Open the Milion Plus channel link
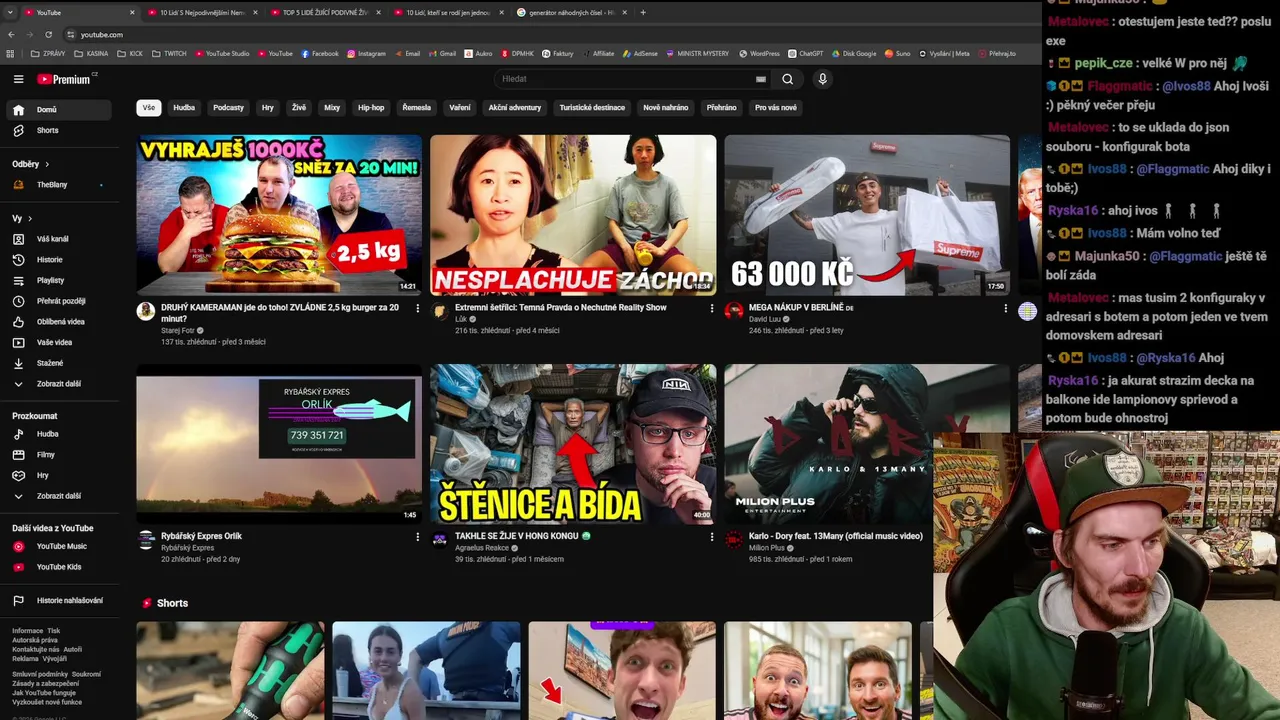This screenshot has height=720, width=1280. click(767, 548)
